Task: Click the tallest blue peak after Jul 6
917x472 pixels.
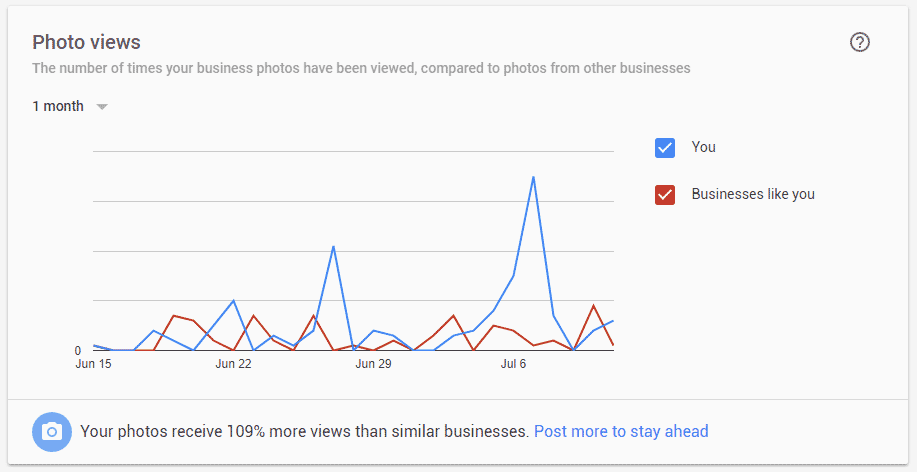Action: 533,177
